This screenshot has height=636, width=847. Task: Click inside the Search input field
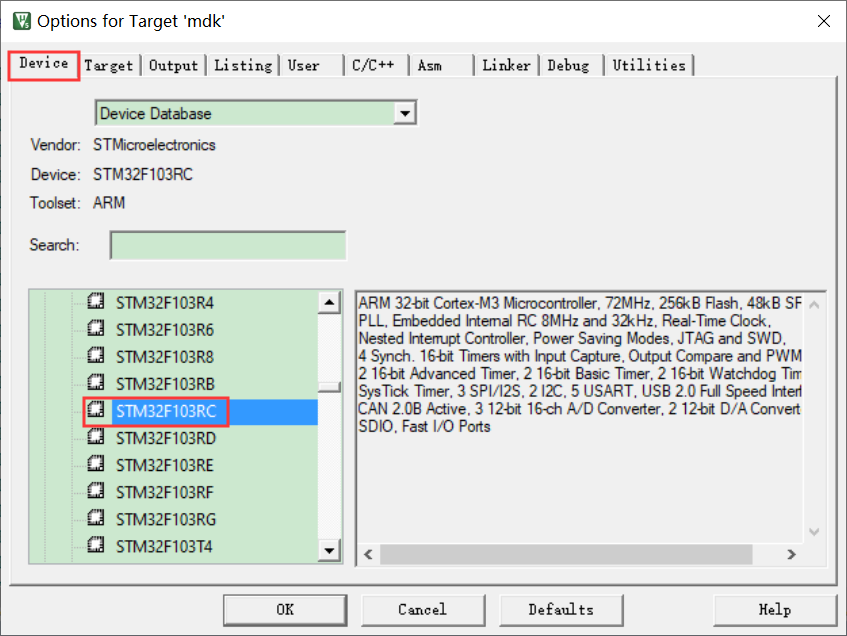pyautogui.click(x=227, y=244)
